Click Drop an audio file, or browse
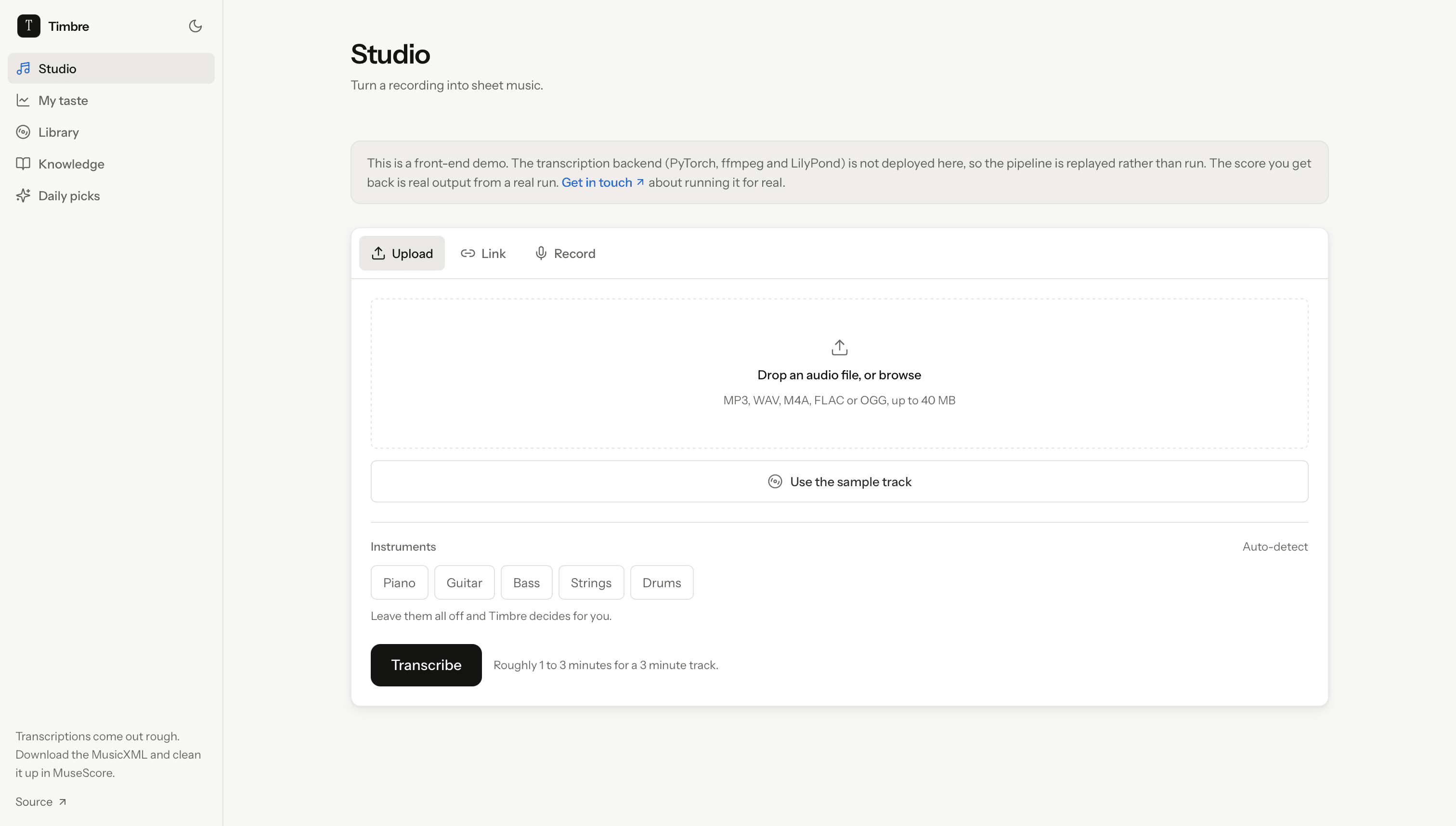The image size is (1456, 826). [x=839, y=375]
